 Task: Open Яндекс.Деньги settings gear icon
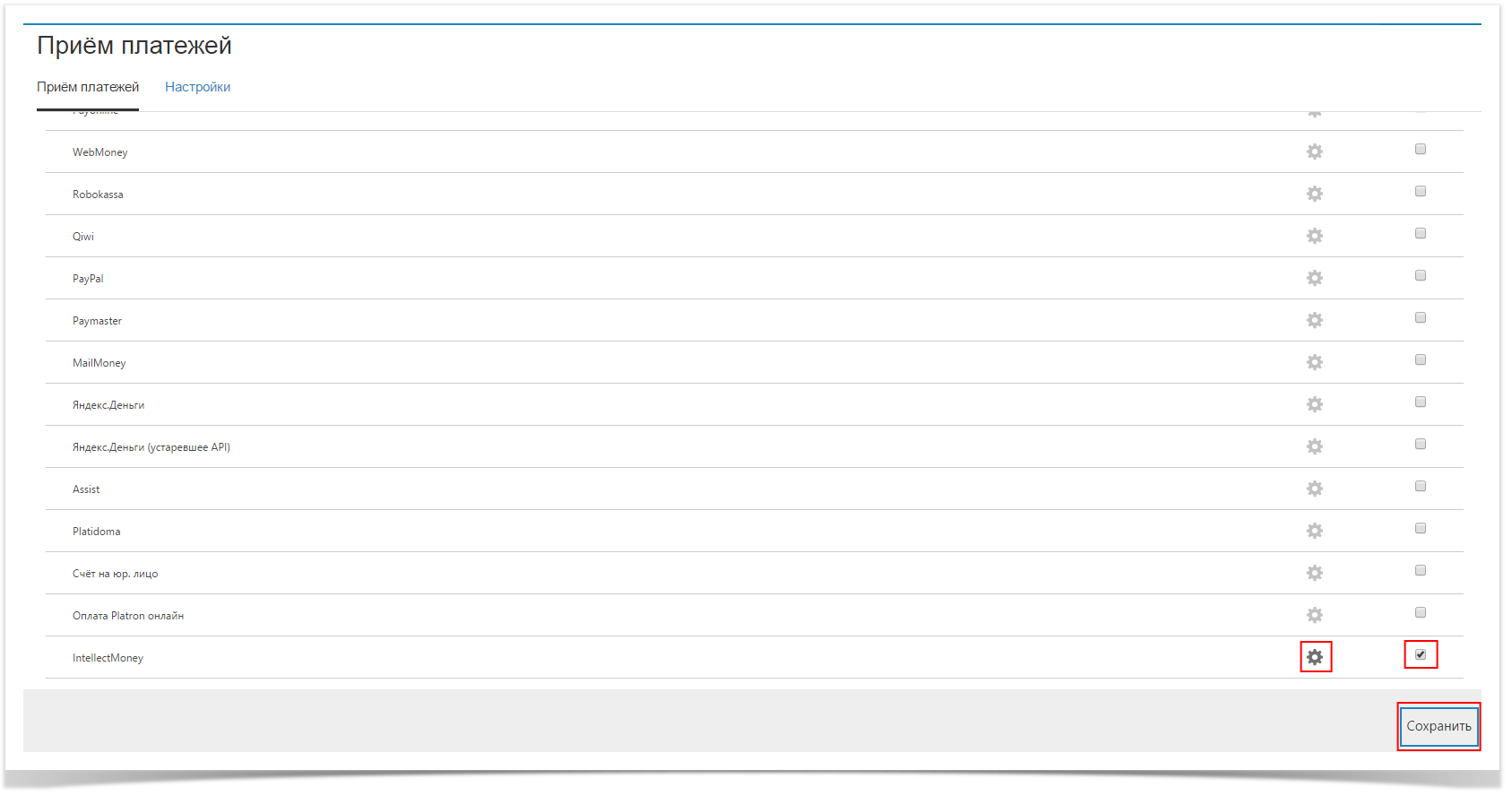click(x=1314, y=404)
